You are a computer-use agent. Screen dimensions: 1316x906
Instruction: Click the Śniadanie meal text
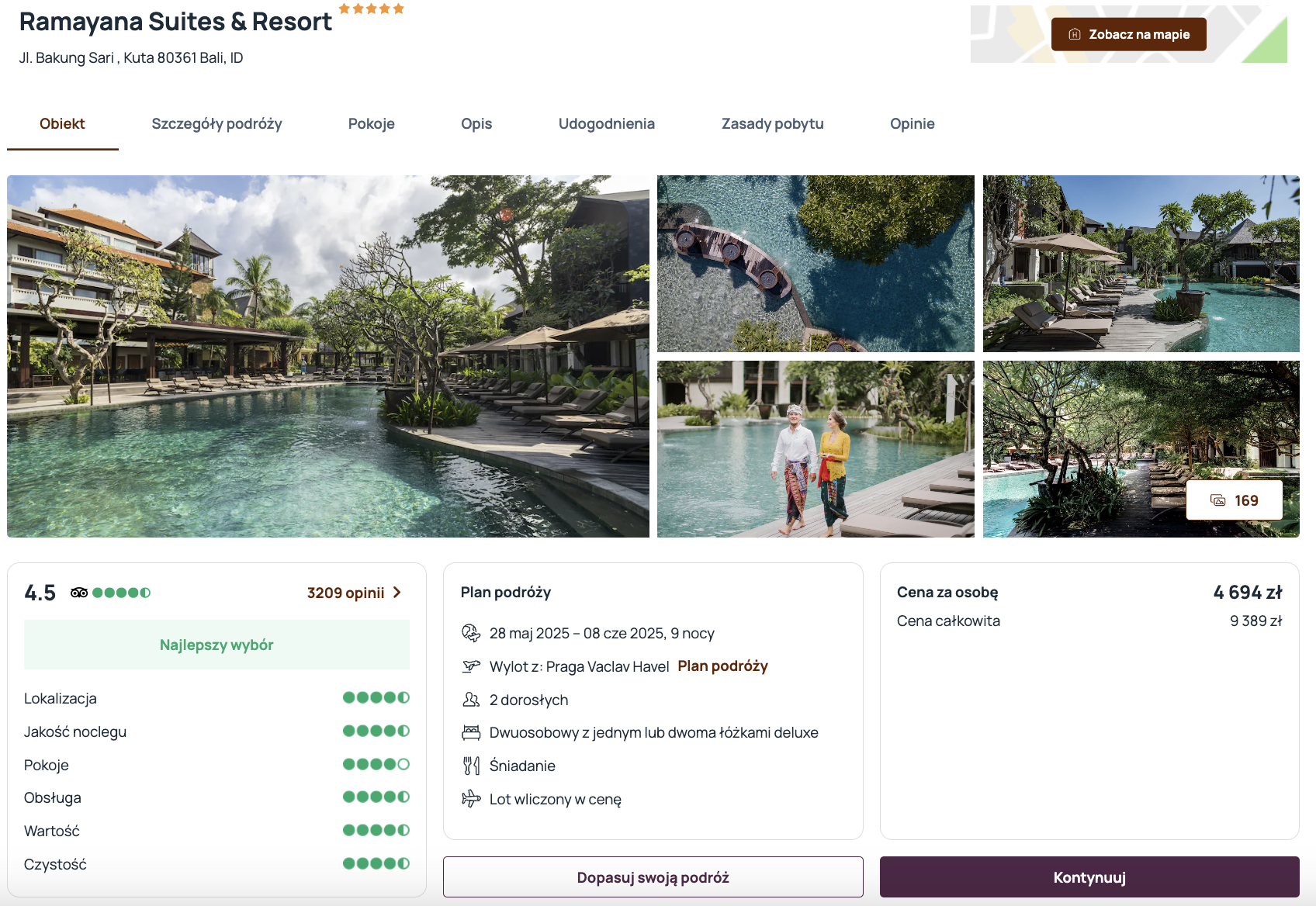522,766
